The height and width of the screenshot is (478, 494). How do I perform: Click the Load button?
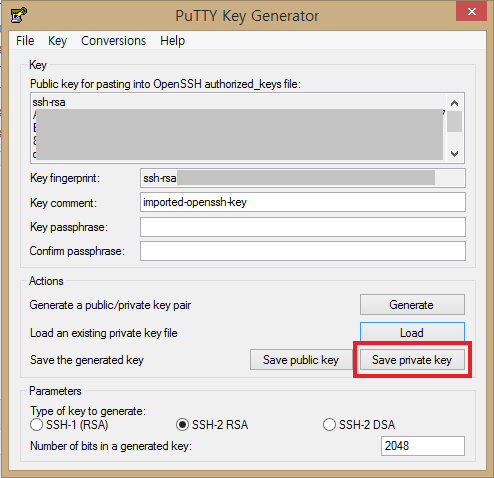(412, 332)
